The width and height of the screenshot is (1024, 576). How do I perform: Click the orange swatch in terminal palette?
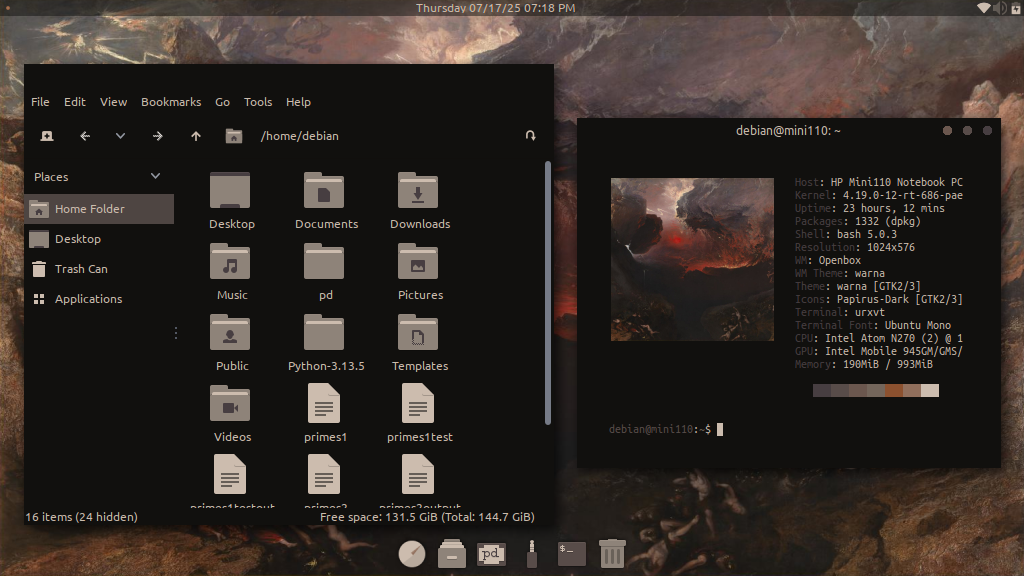(x=894, y=391)
